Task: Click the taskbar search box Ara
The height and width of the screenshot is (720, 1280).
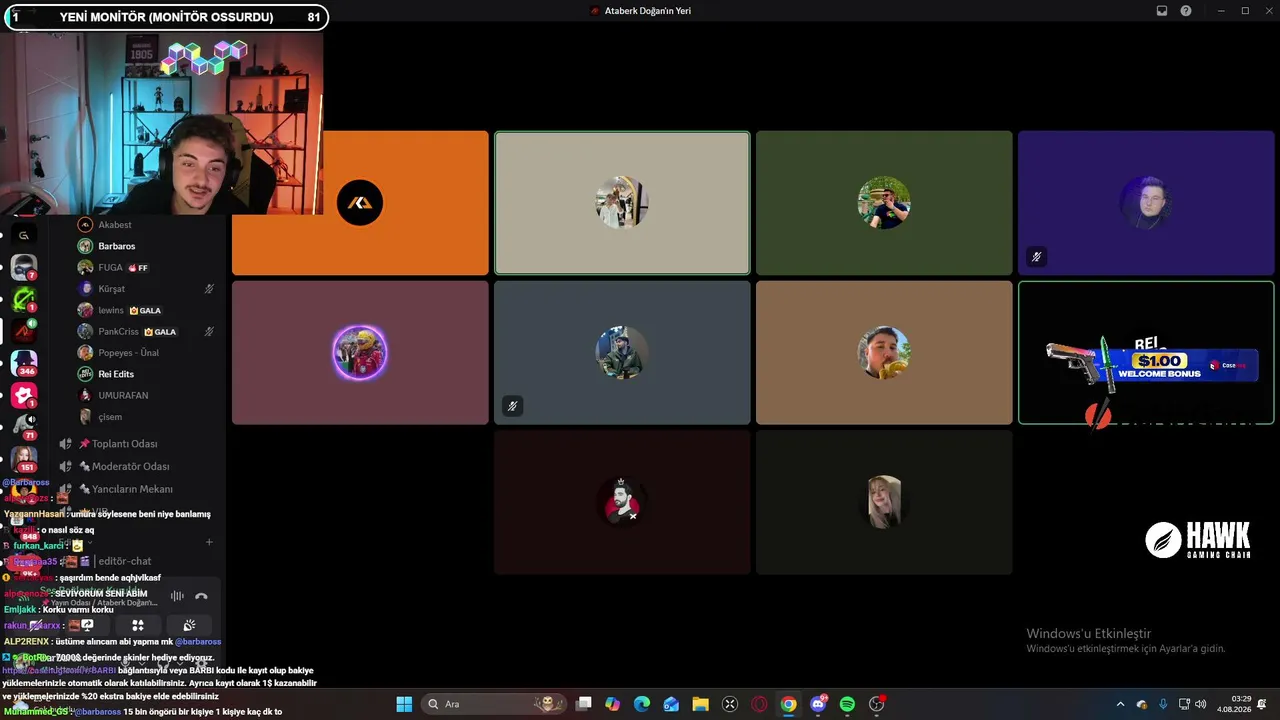Action: tap(492, 704)
